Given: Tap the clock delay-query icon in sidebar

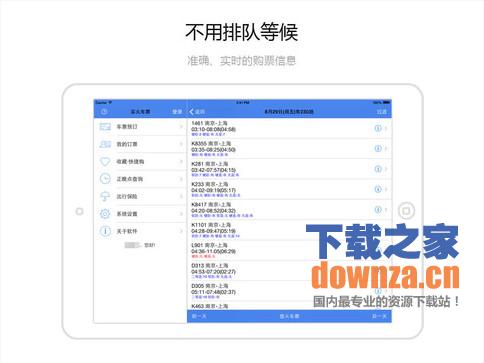Looking at the screenshot, I should tap(105, 179).
